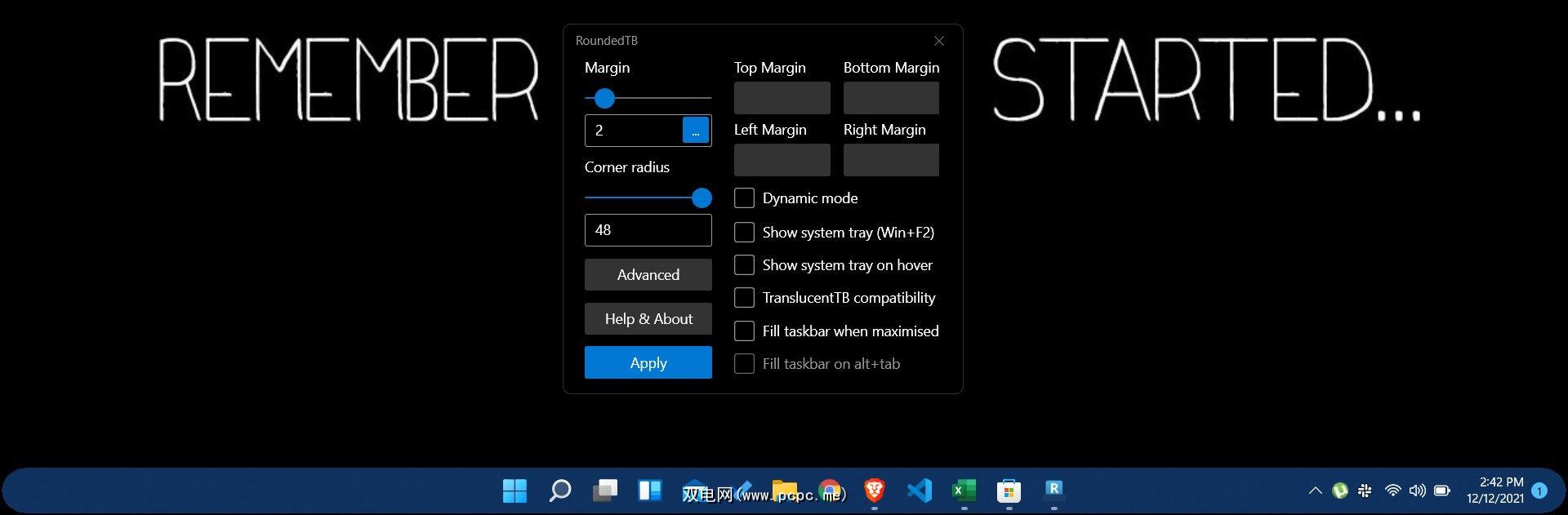
Task: Tick Fill taskbar when maximised
Action: point(744,331)
